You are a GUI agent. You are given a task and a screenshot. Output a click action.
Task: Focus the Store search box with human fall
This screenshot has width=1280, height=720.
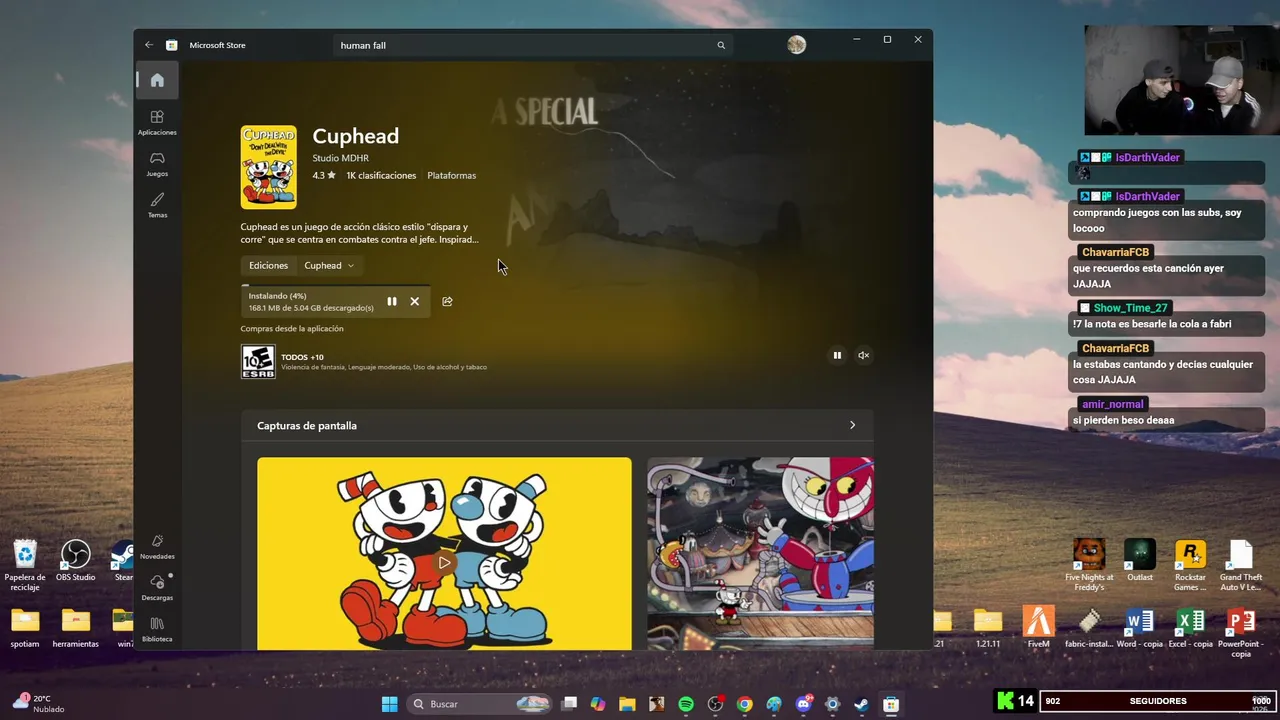[533, 45]
